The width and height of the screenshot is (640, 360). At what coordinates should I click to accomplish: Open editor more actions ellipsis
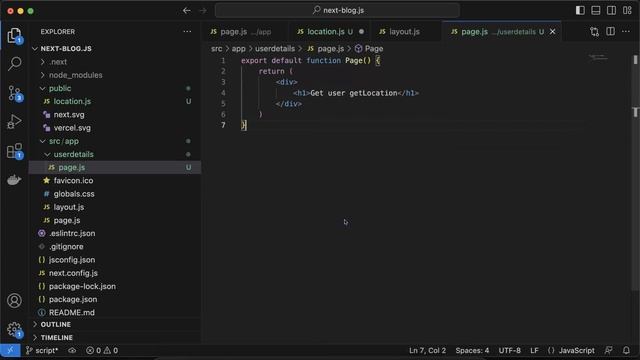(626, 31)
